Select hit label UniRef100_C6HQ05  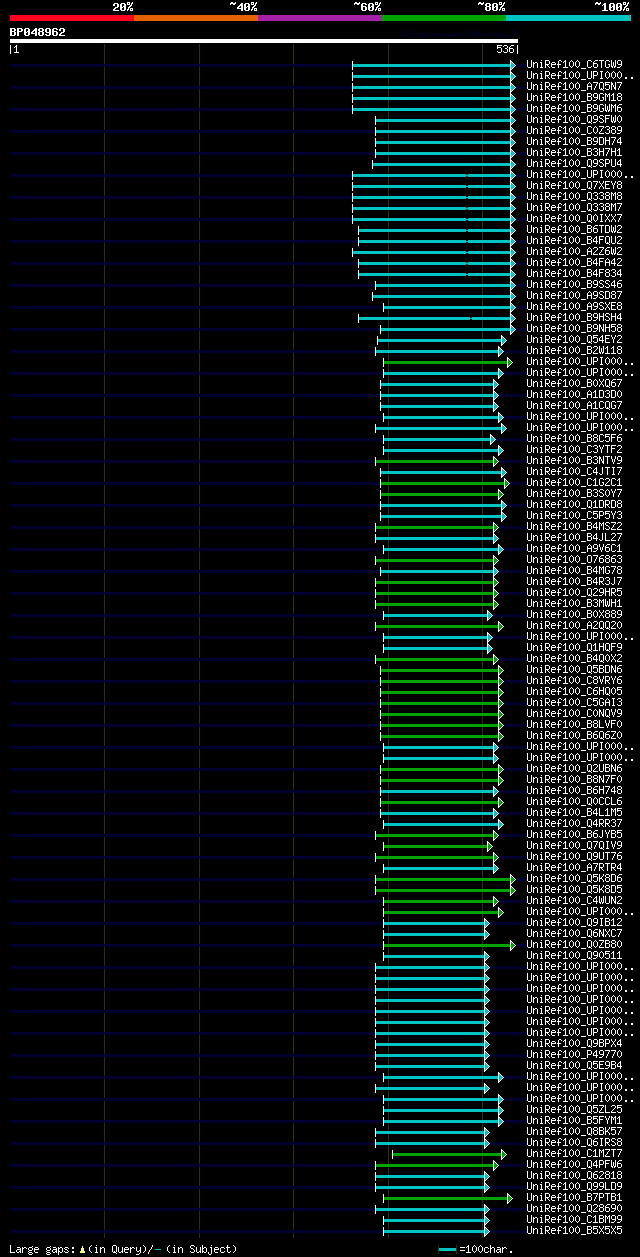click(x=575, y=692)
